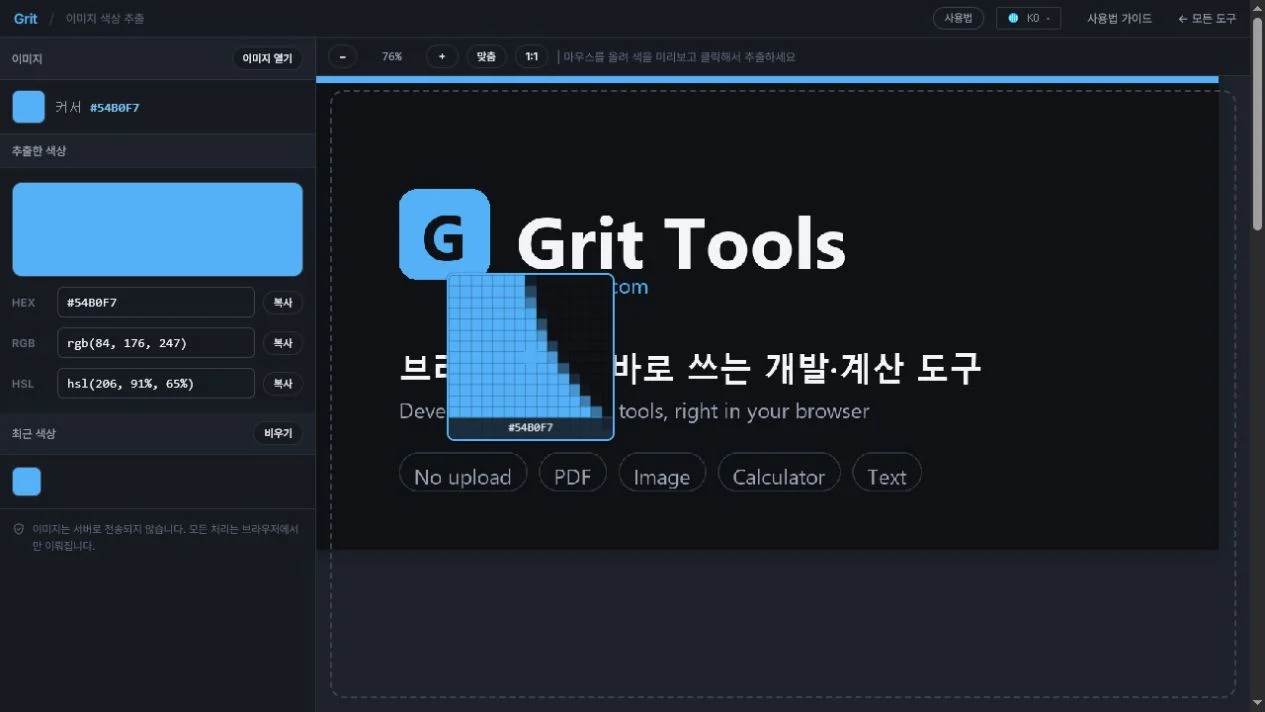The width and height of the screenshot is (1265, 712).
Task: Click the HSL value field
Action: pos(156,383)
